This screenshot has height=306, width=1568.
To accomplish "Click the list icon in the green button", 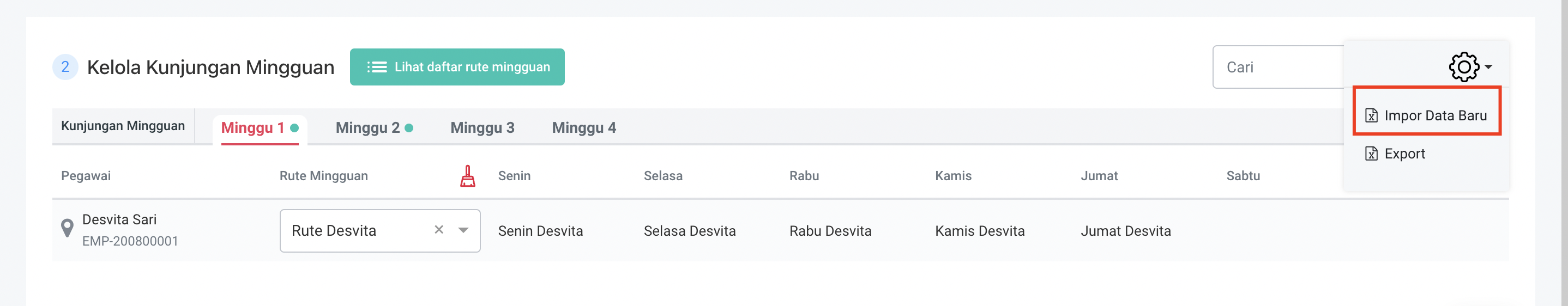I will click(x=377, y=67).
